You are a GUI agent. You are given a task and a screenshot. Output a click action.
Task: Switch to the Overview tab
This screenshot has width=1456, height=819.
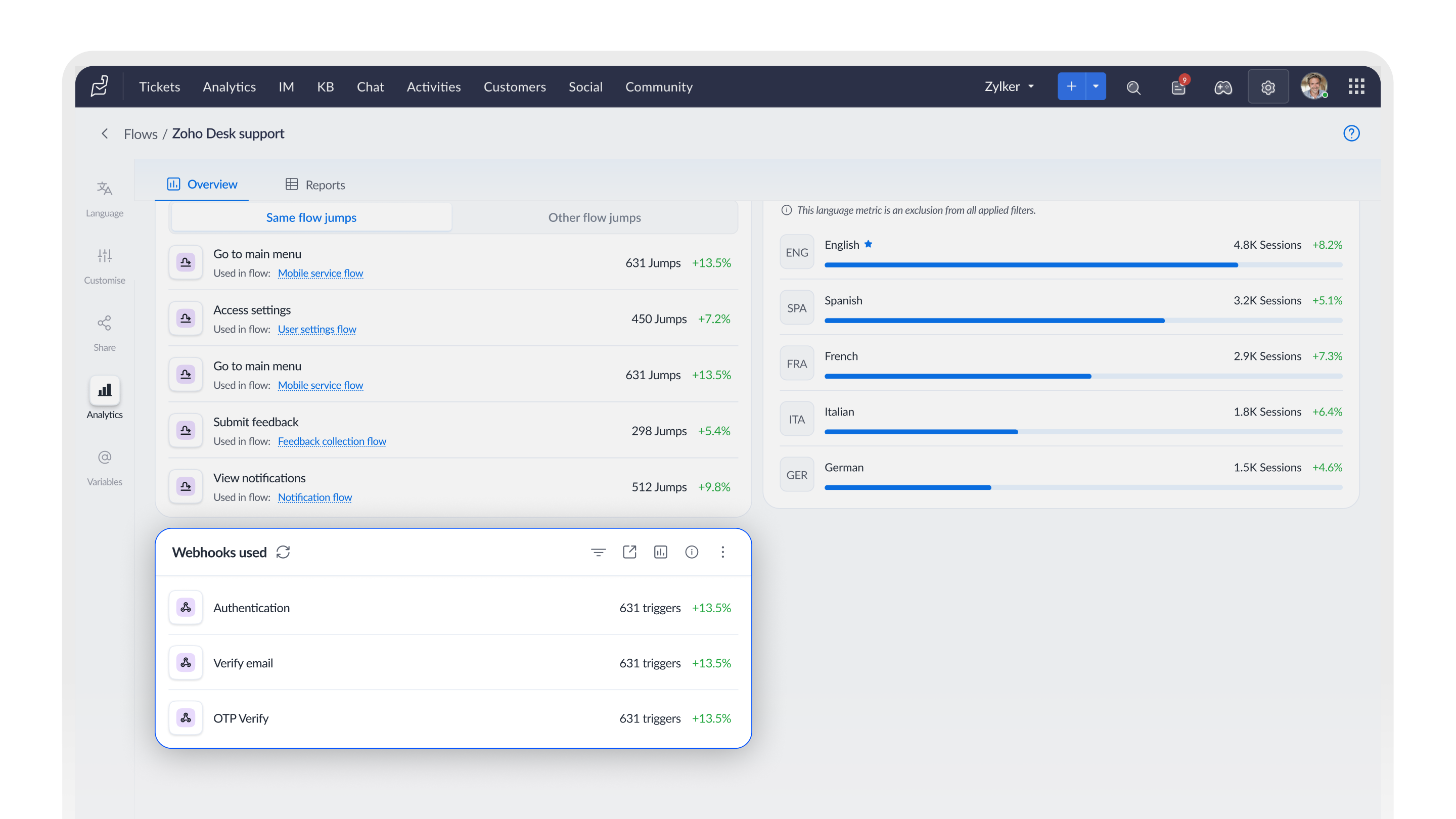pos(202,184)
